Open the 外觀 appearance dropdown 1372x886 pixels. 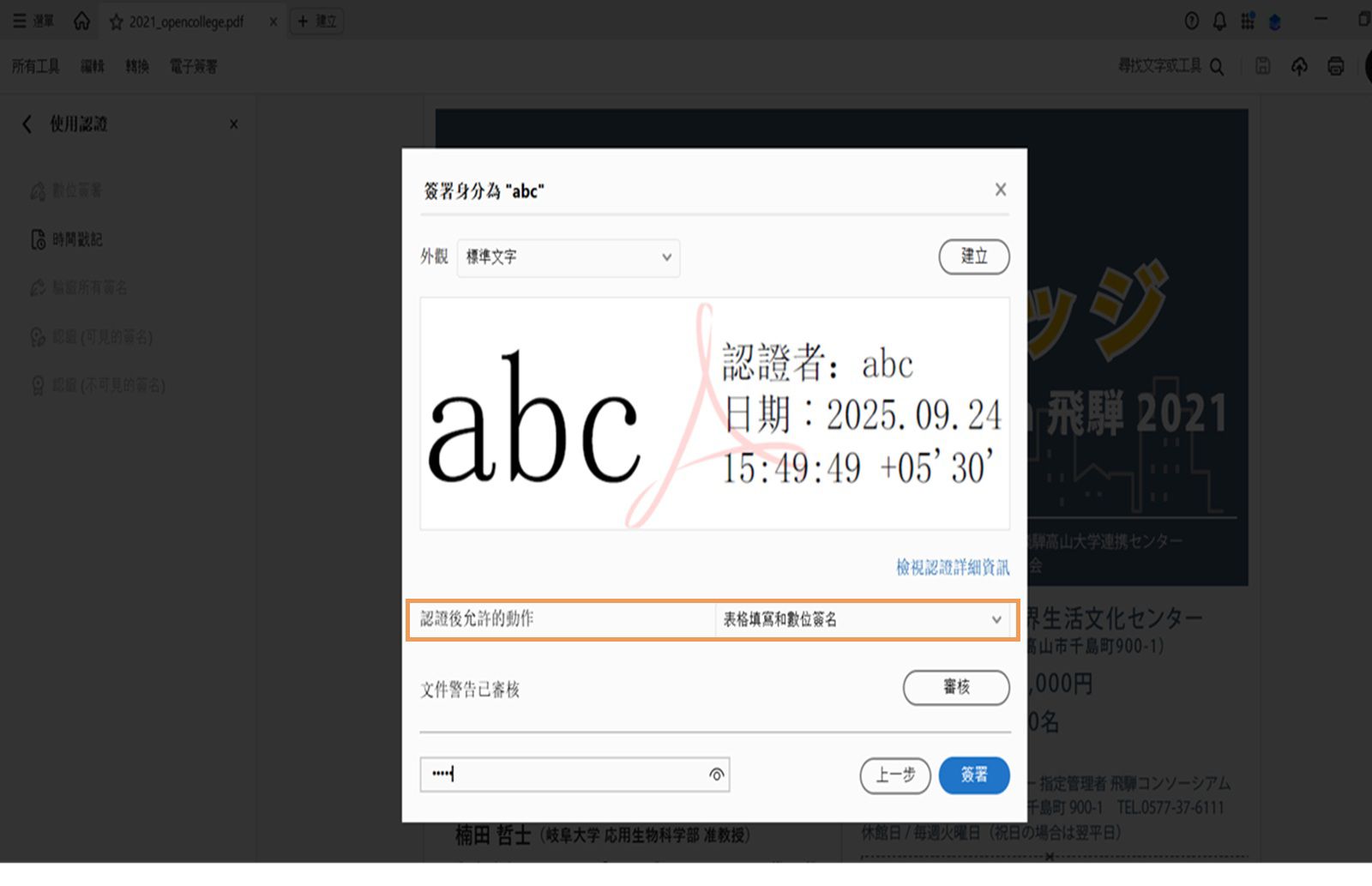568,257
